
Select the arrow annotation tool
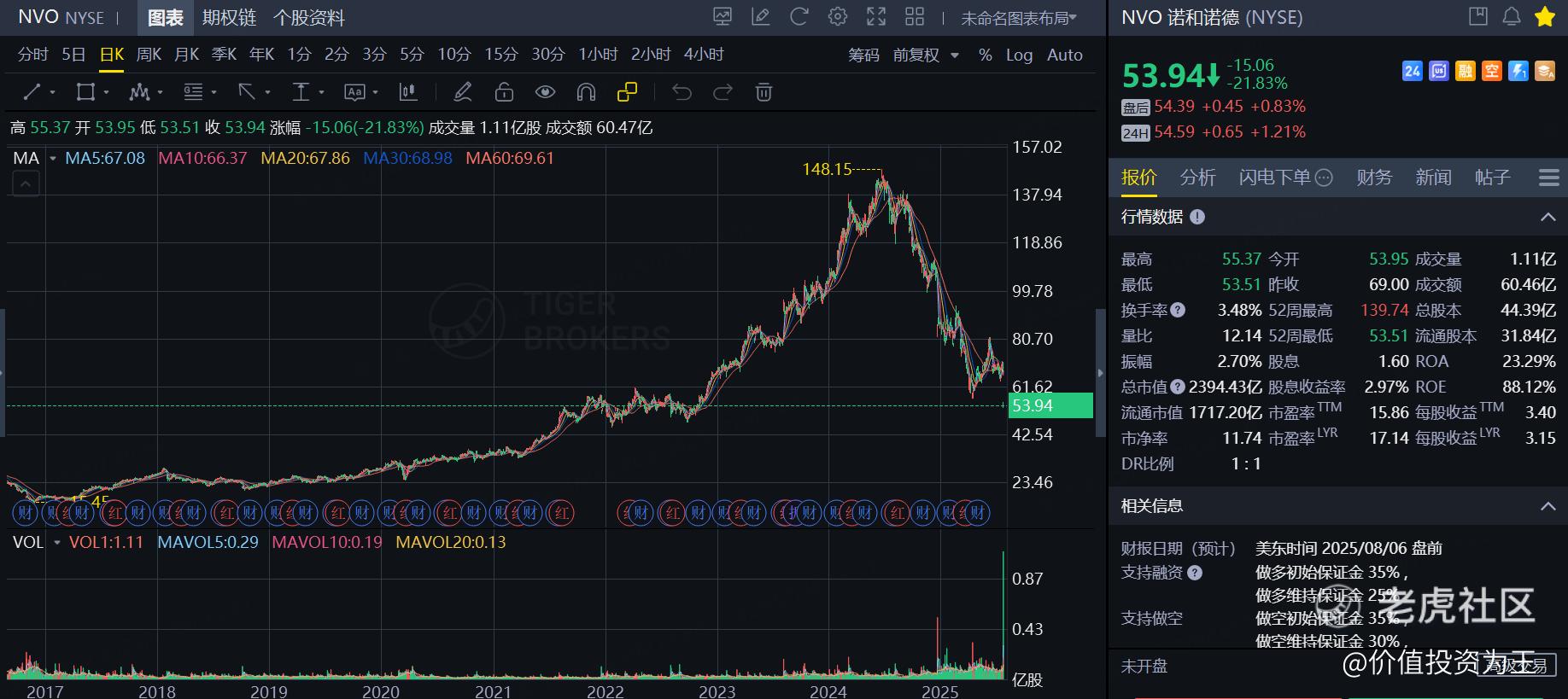point(247,91)
